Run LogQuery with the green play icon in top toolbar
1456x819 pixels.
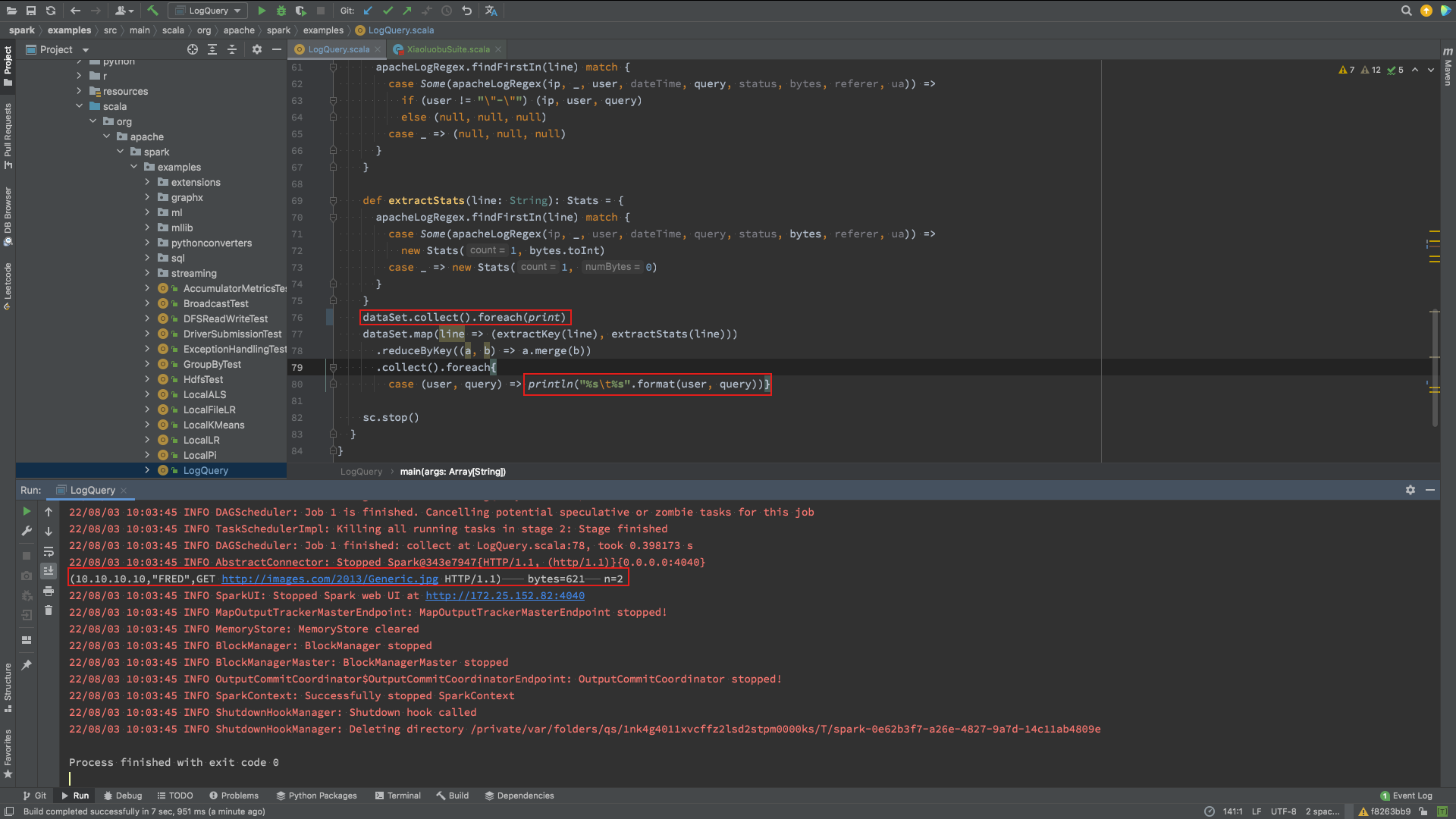(262, 11)
